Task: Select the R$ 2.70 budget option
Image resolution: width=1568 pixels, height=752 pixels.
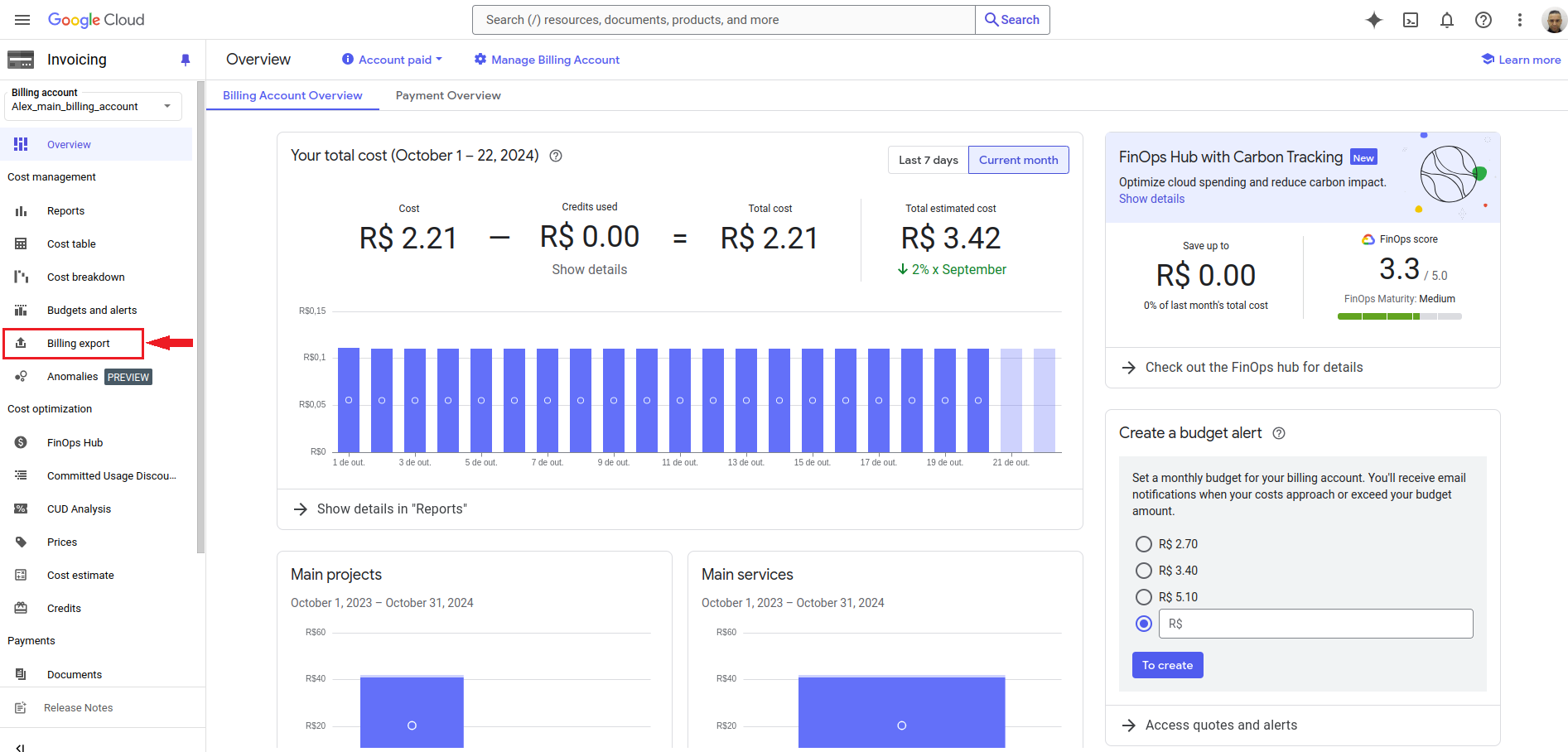Action: click(x=1144, y=544)
